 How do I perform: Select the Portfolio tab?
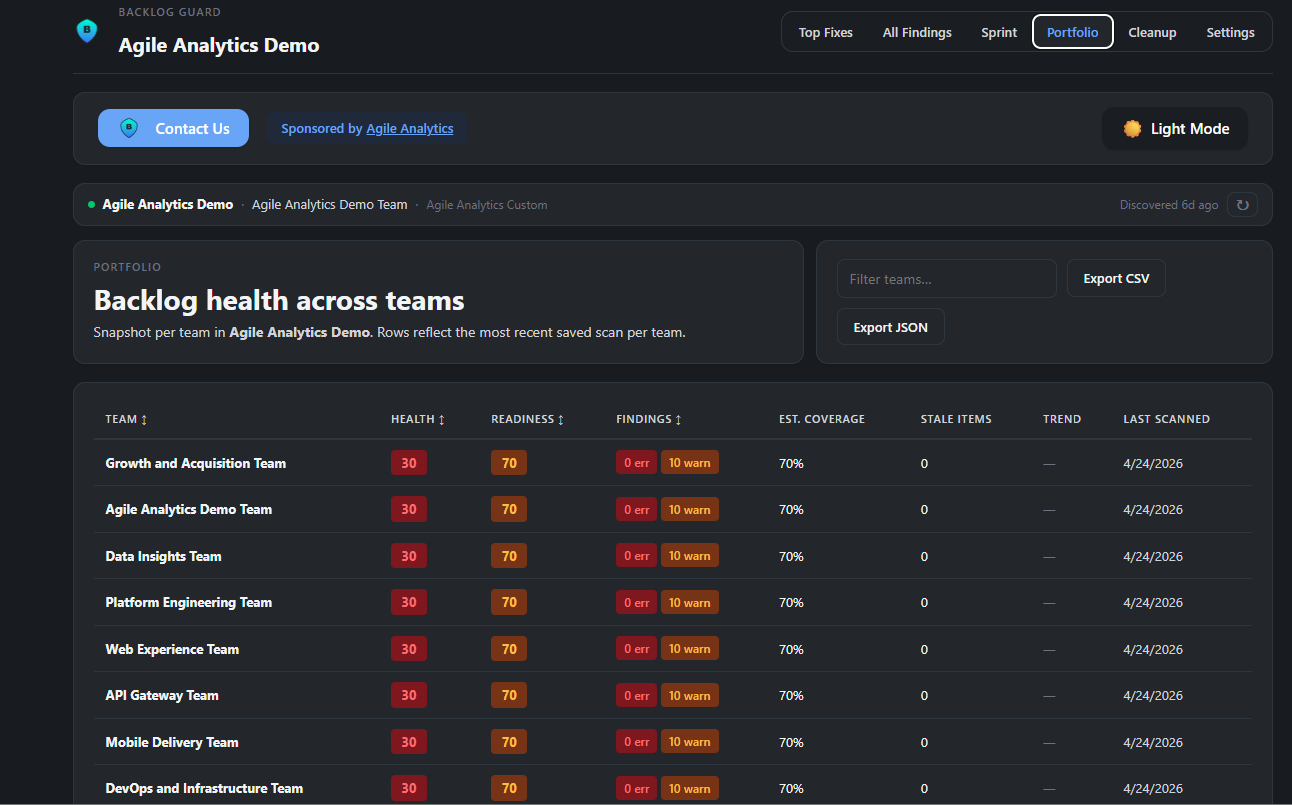tap(1073, 32)
